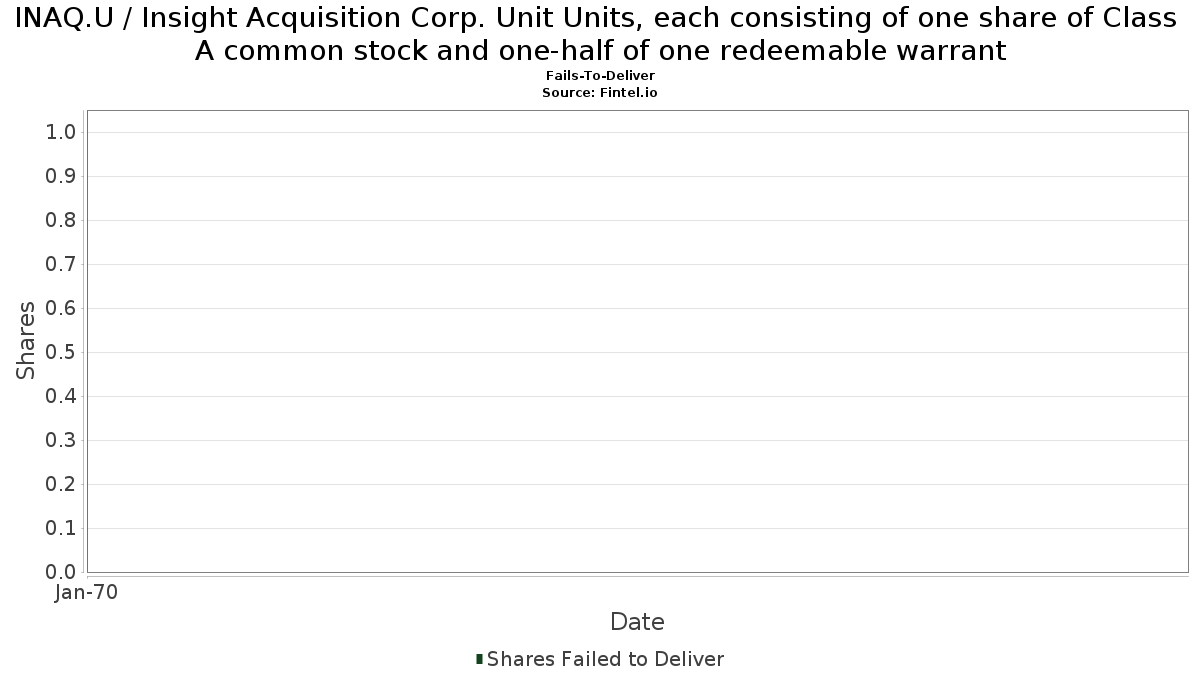Click the Source: Fintel.io text
The height and width of the screenshot is (675, 1200).
tap(600, 92)
